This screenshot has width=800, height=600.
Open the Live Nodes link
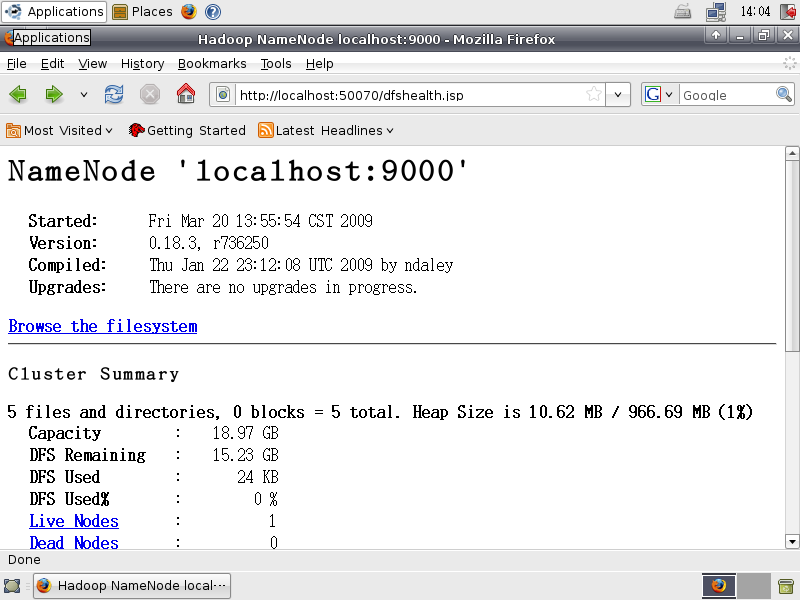click(x=74, y=521)
